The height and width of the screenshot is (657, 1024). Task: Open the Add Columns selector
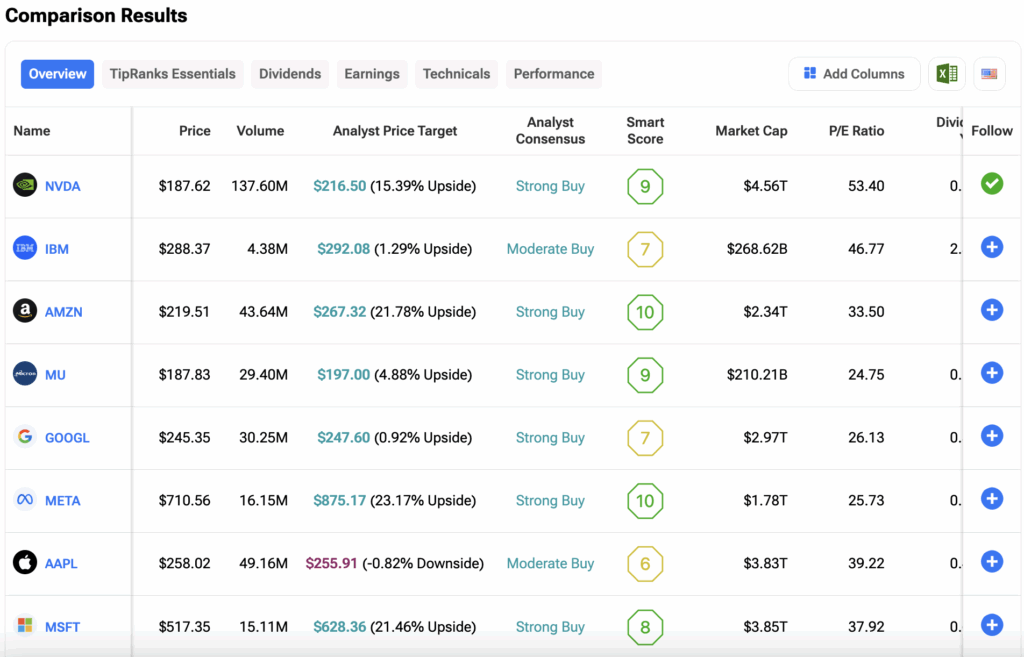(x=854, y=74)
